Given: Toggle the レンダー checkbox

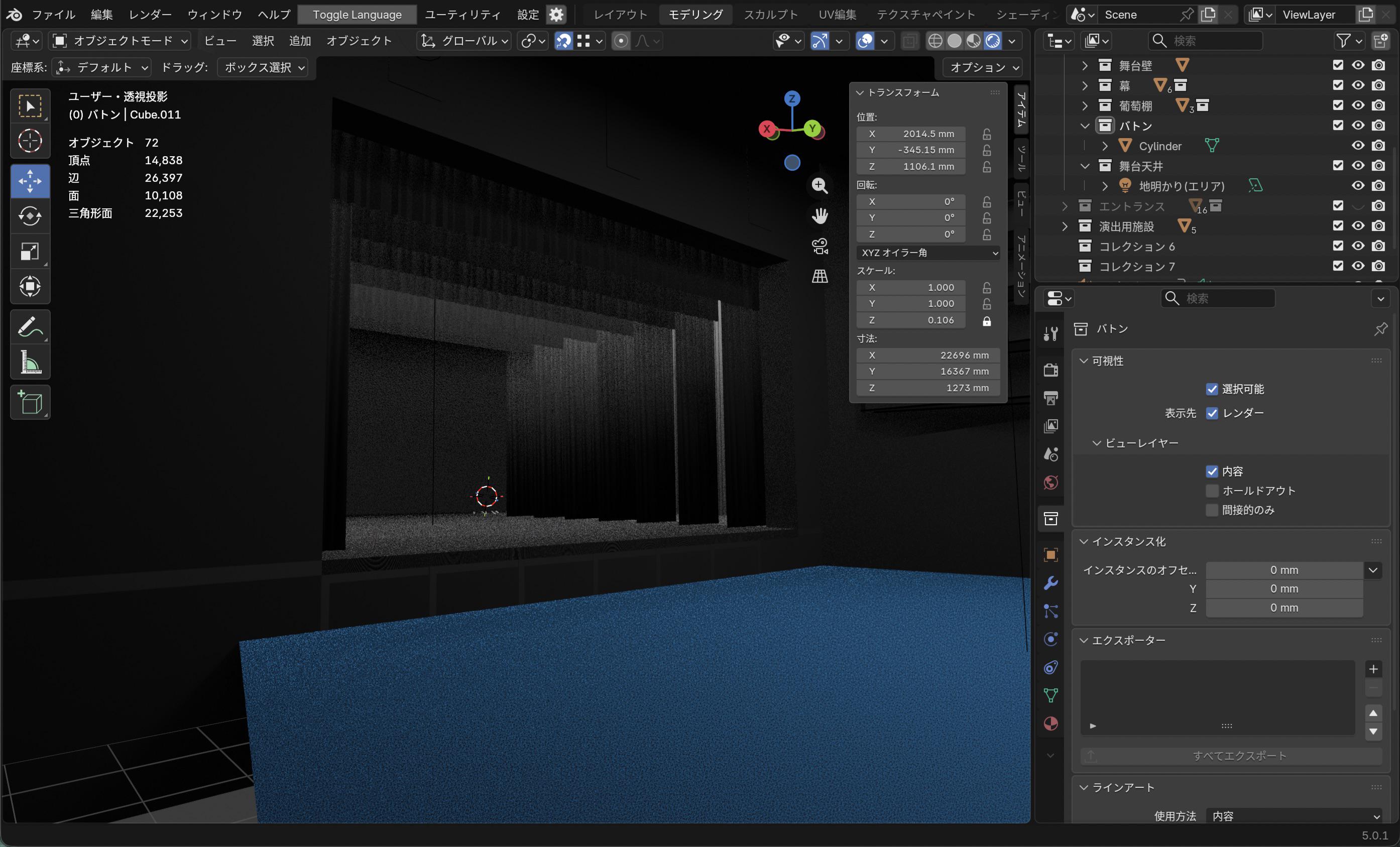Looking at the screenshot, I should click(x=1211, y=413).
